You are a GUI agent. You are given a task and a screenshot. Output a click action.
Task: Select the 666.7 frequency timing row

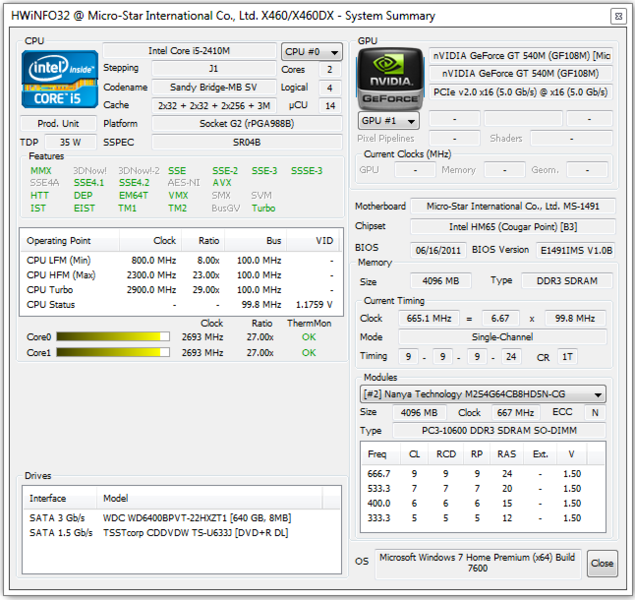point(483,474)
